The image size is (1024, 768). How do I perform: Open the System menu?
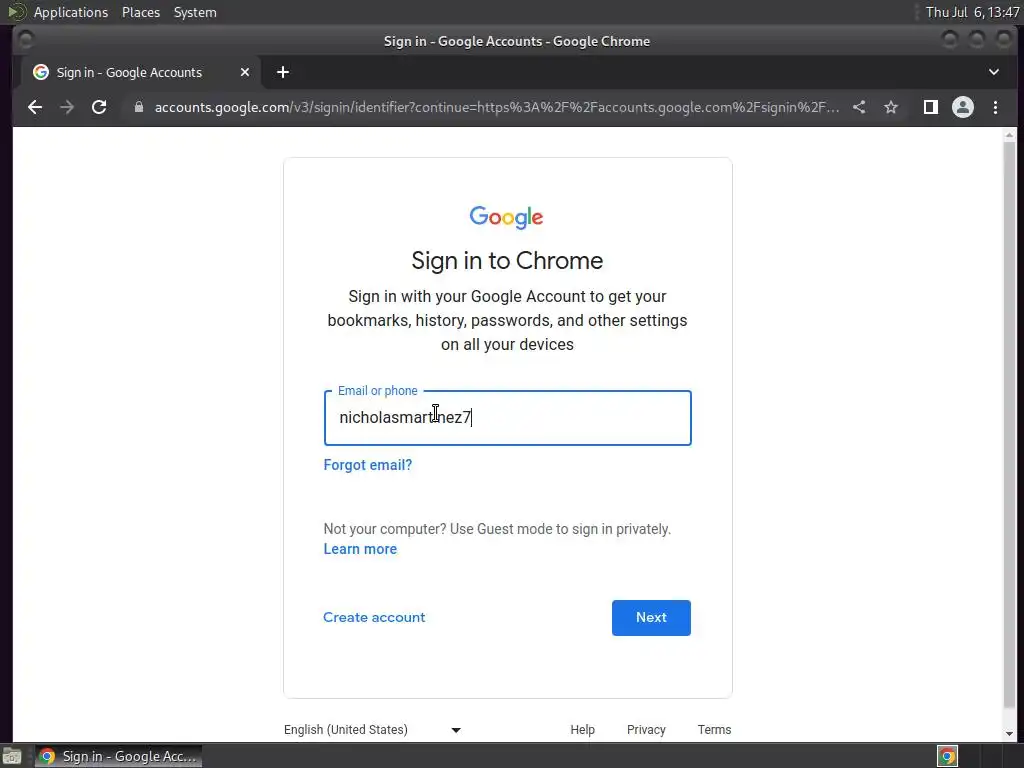coord(195,12)
